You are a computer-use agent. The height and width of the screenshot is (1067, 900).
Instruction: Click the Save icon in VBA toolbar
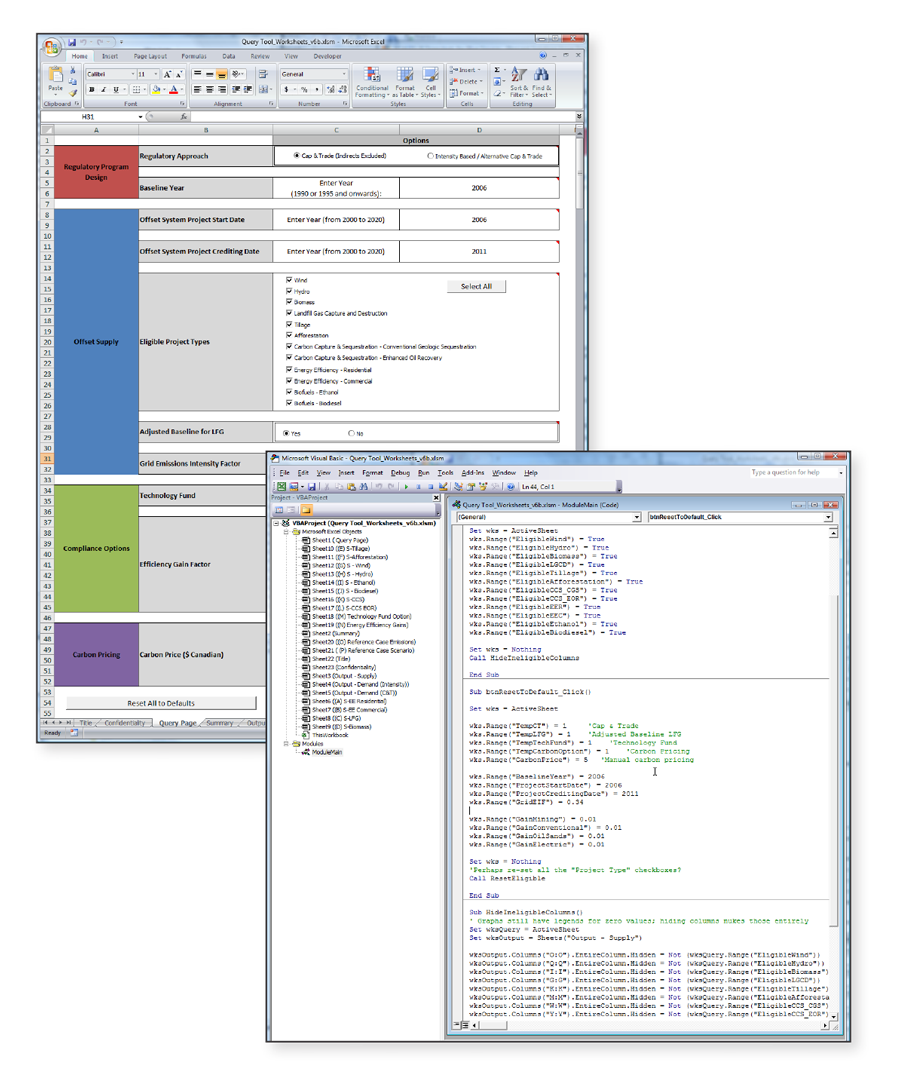click(311, 487)
